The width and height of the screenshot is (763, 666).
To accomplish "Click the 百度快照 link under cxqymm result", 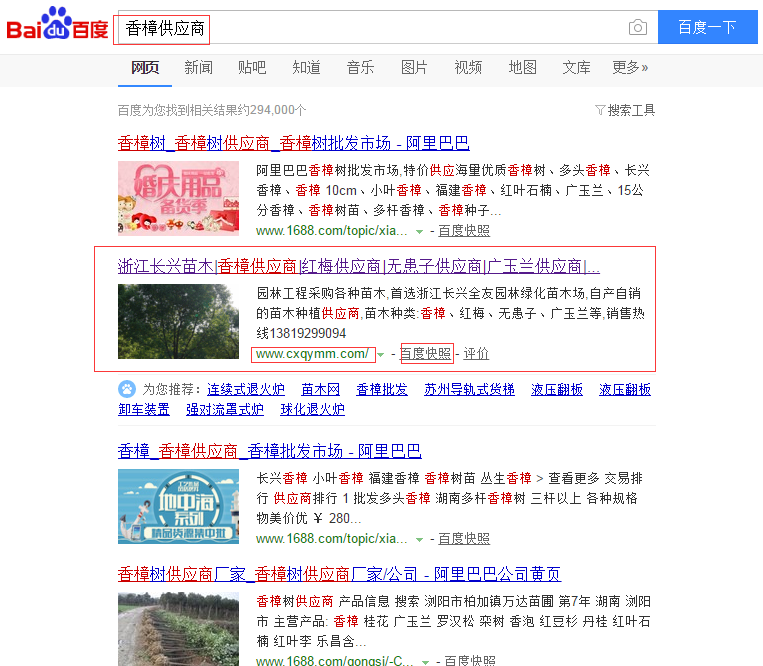I will 426,354.
